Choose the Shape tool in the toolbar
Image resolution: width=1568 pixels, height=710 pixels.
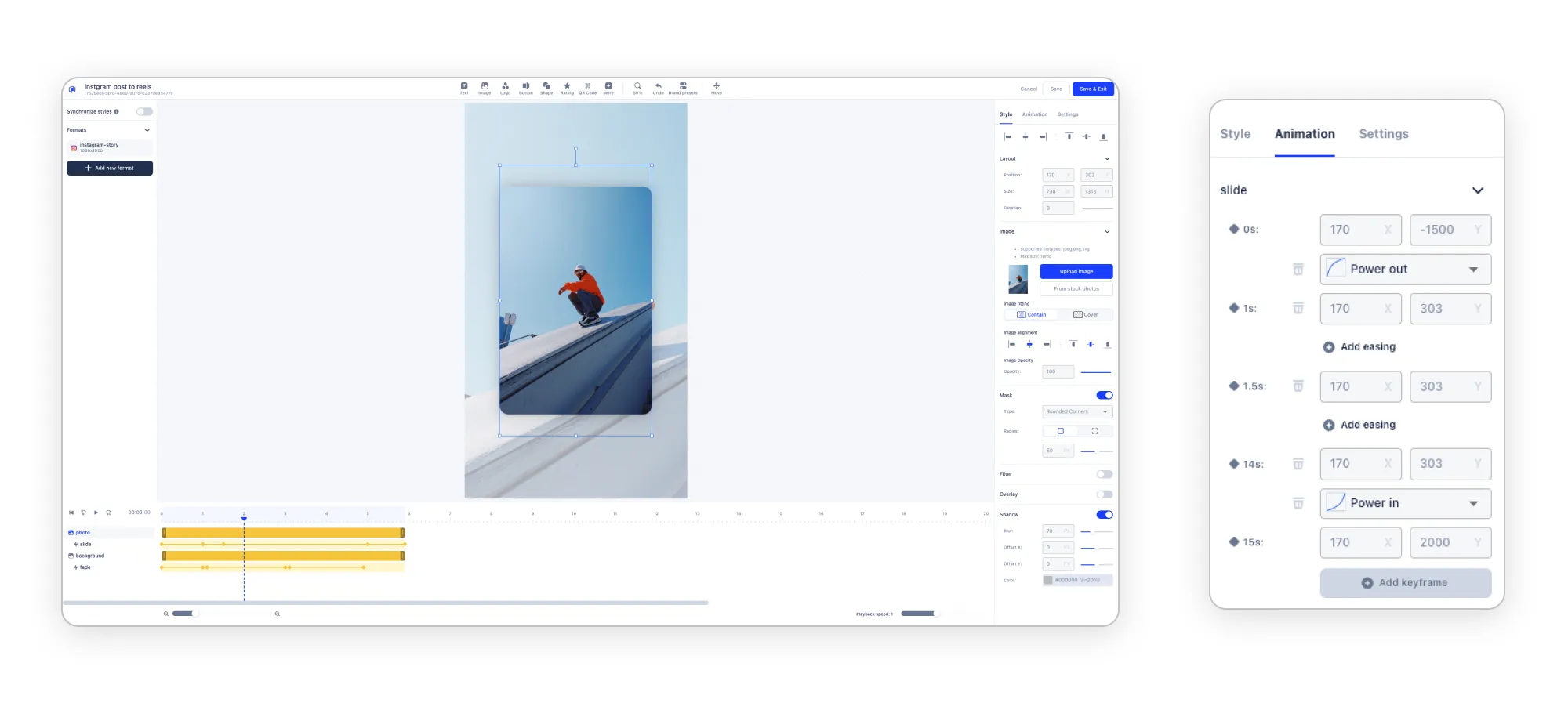546,88
